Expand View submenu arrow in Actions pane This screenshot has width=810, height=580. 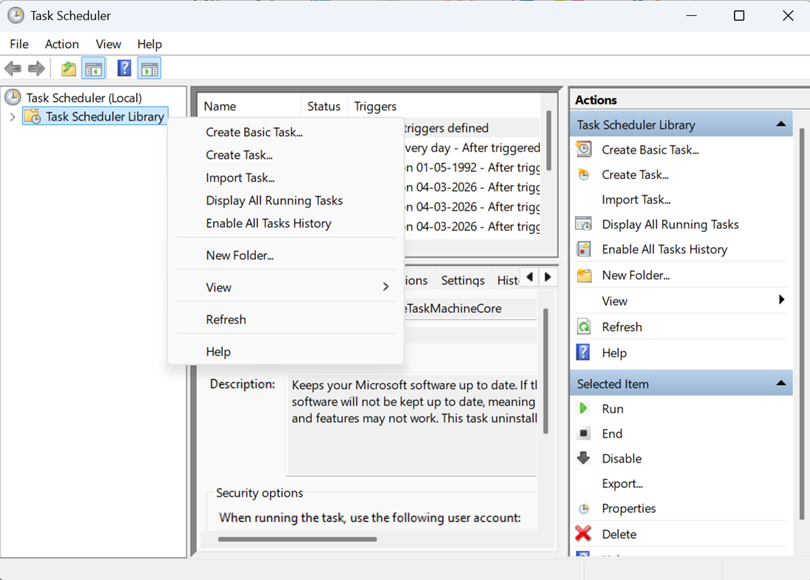point(781,300)
